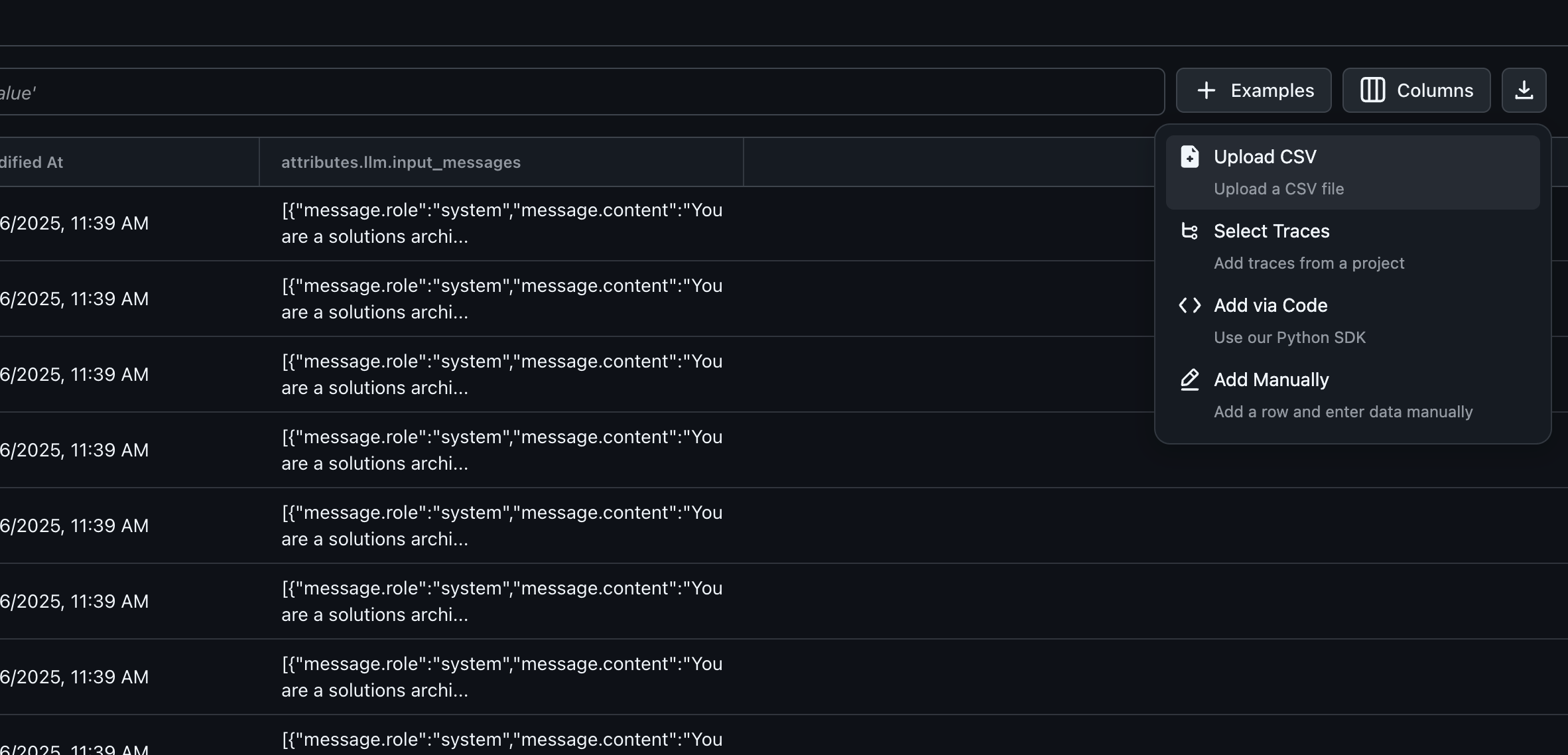
Task: Open the Examples dropdown button
Action: pos(1254,90)
